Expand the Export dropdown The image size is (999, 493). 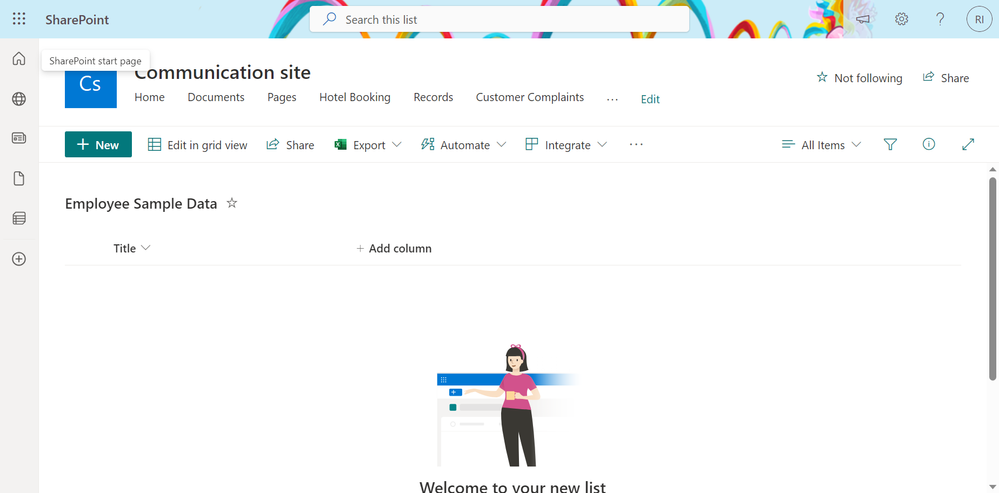click(368, 145)
